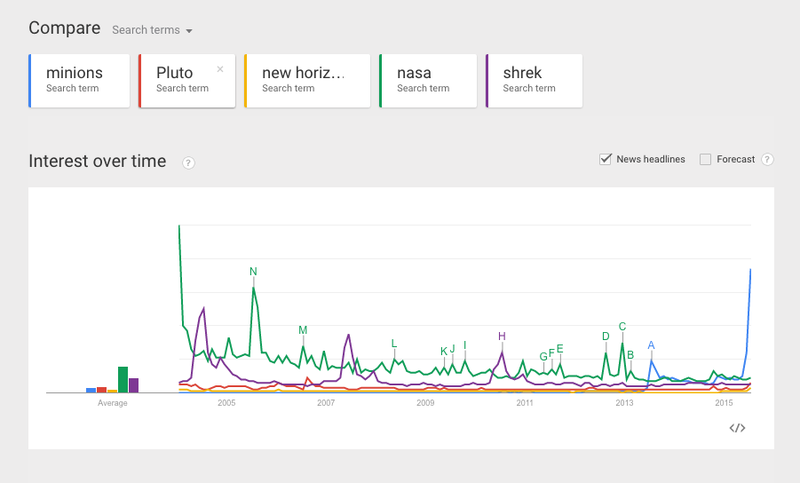
Task: Click the embed code icon below chart
Action: (x=737, y=428)
